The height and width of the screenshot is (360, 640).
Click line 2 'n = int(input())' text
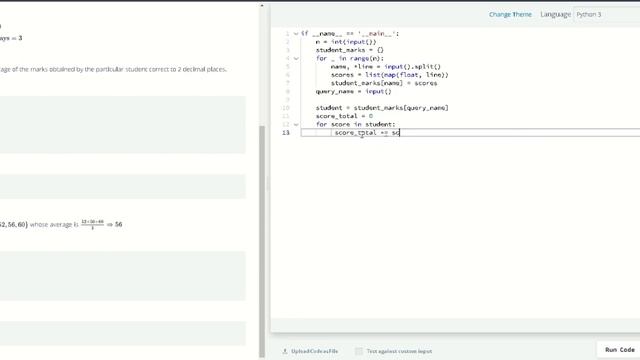click(x=346, y=42)
